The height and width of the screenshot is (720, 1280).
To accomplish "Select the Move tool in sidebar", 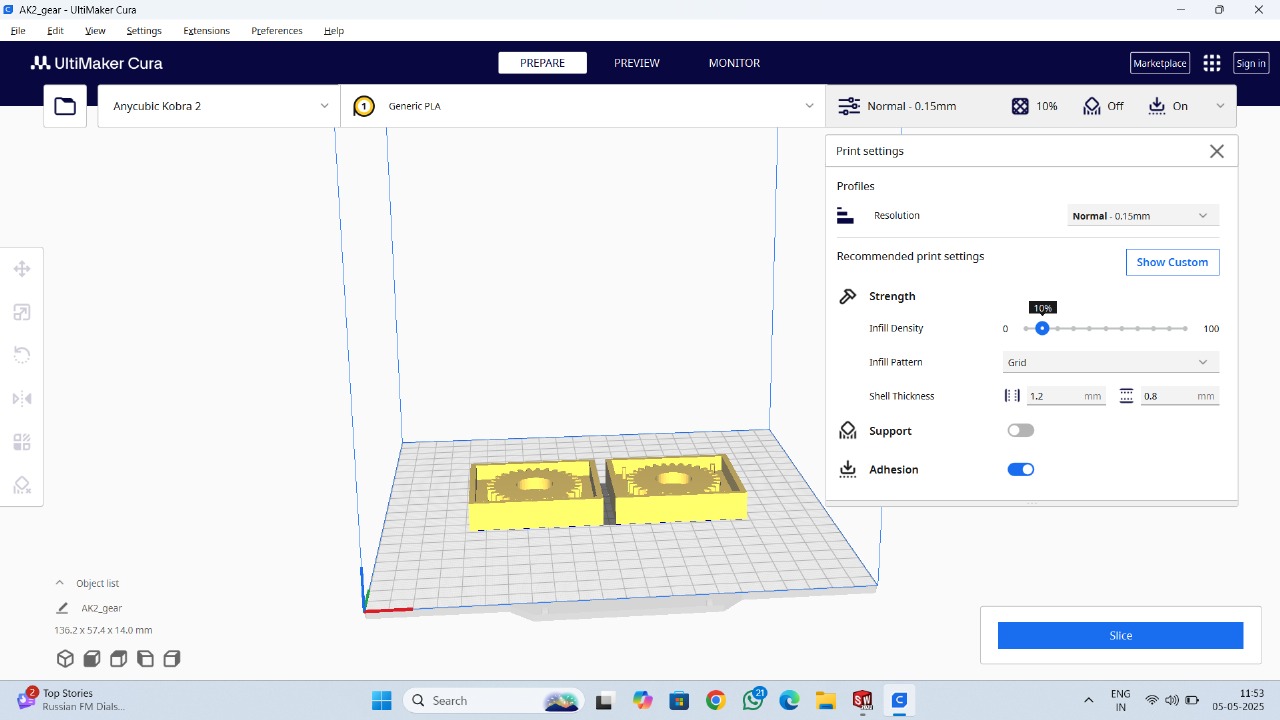I will pyautogui.click(x=22, y=269).
